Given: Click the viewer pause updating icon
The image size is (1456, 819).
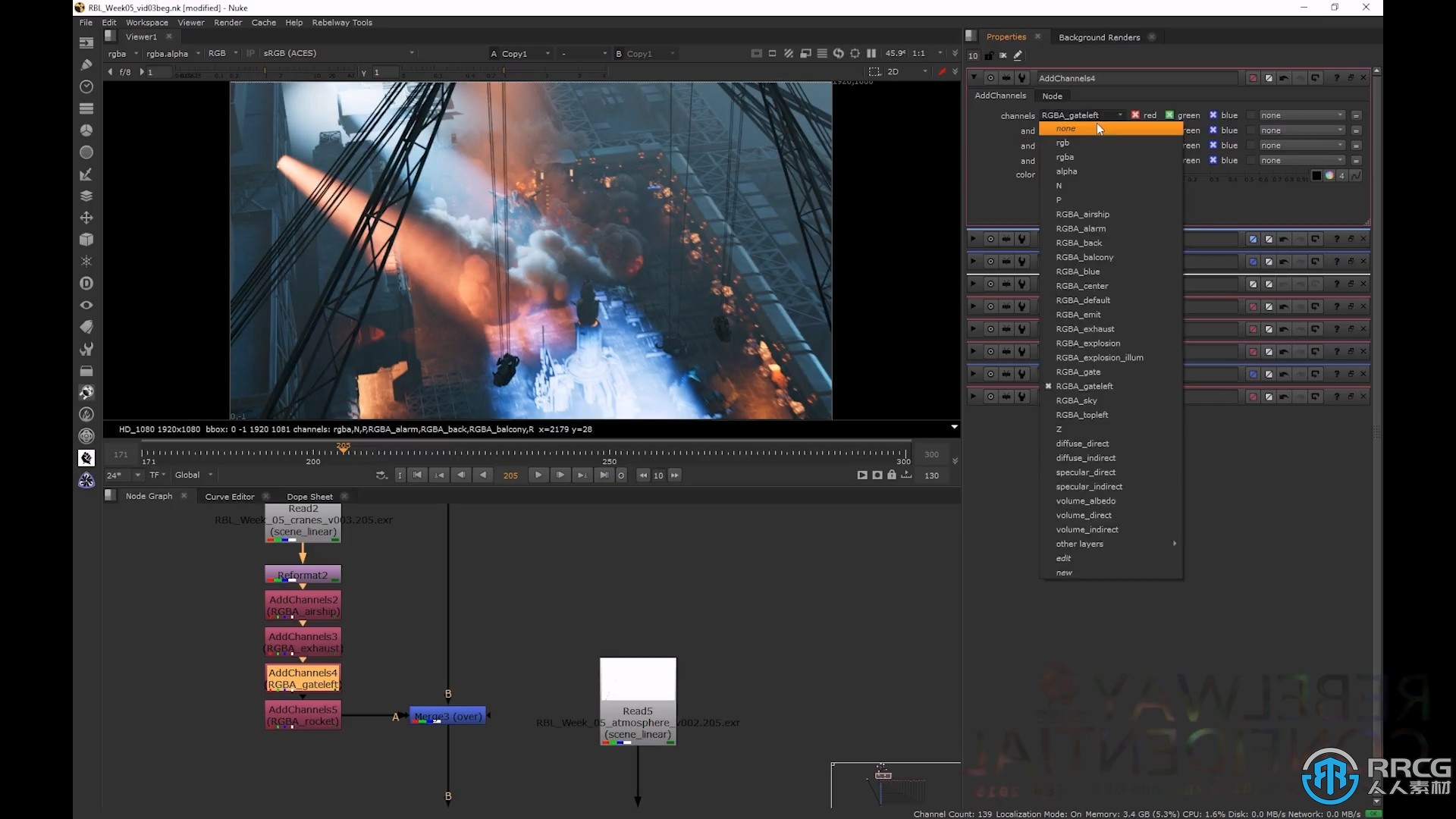Looking at the screenshot, I should [x=871, y=53].
